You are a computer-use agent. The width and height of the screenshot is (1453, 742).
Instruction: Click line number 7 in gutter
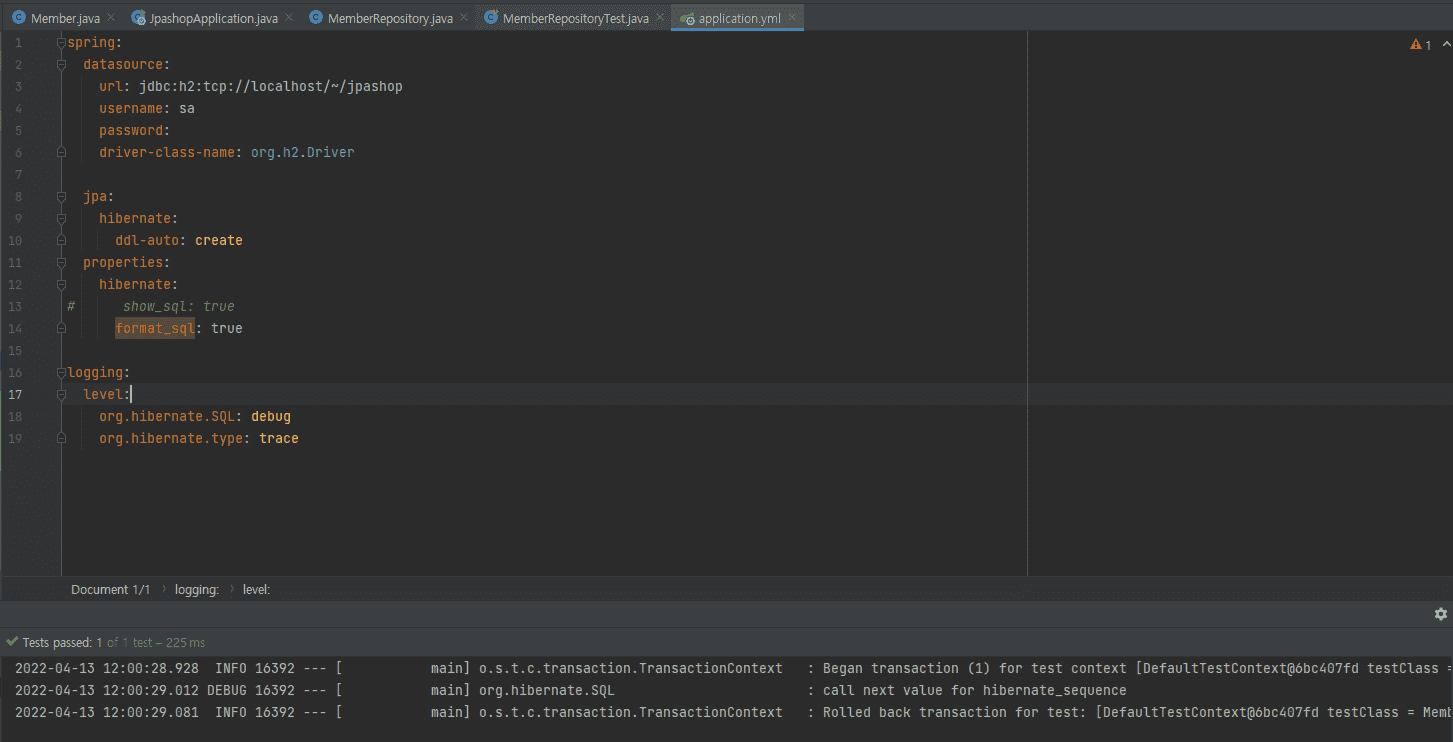pos(18,174)
